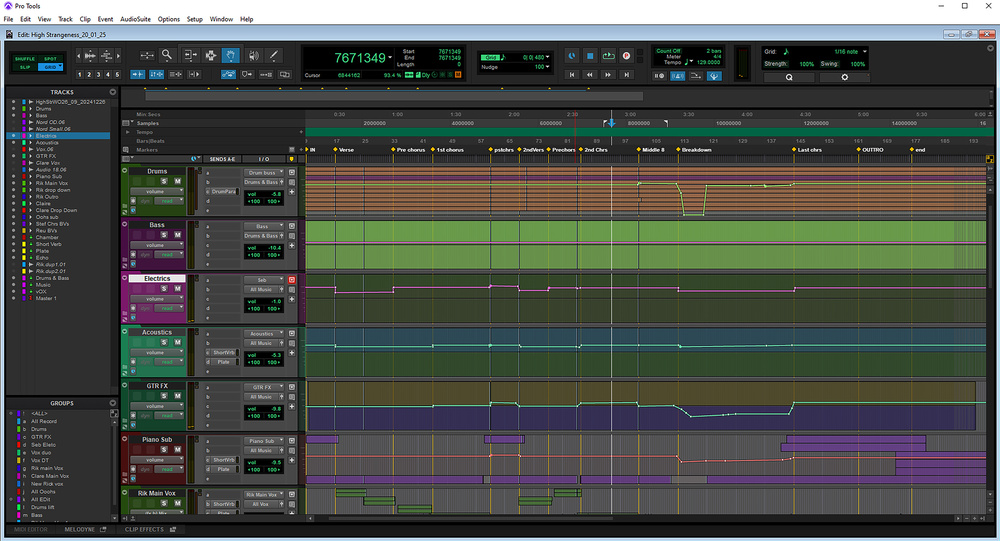Open the CLIP EFFECTS panel
The height and width of the screenshot is (541, 1000).
point(145,529)
